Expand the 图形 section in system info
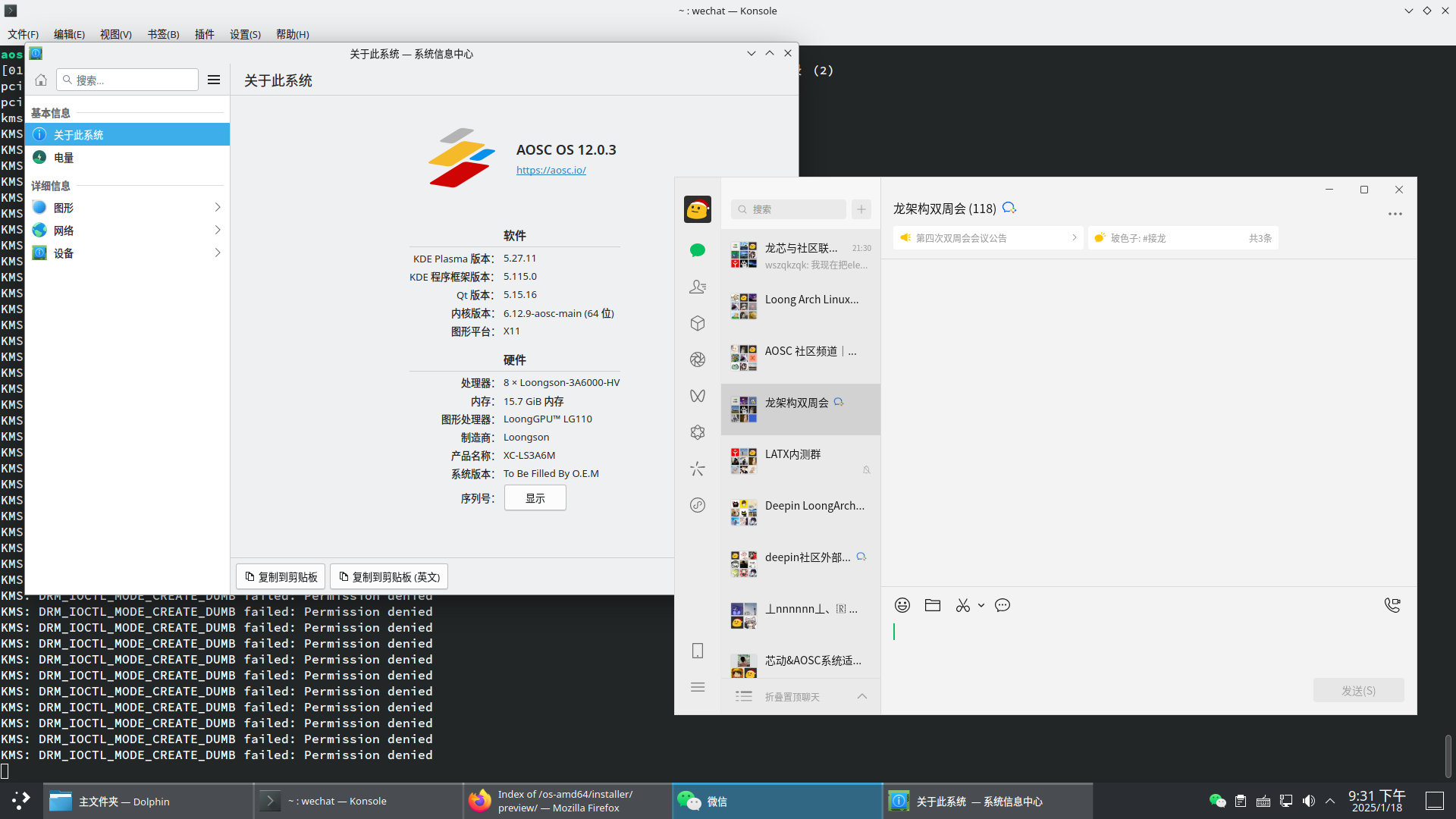This screenshot has height=819, width=1456. 218,207
